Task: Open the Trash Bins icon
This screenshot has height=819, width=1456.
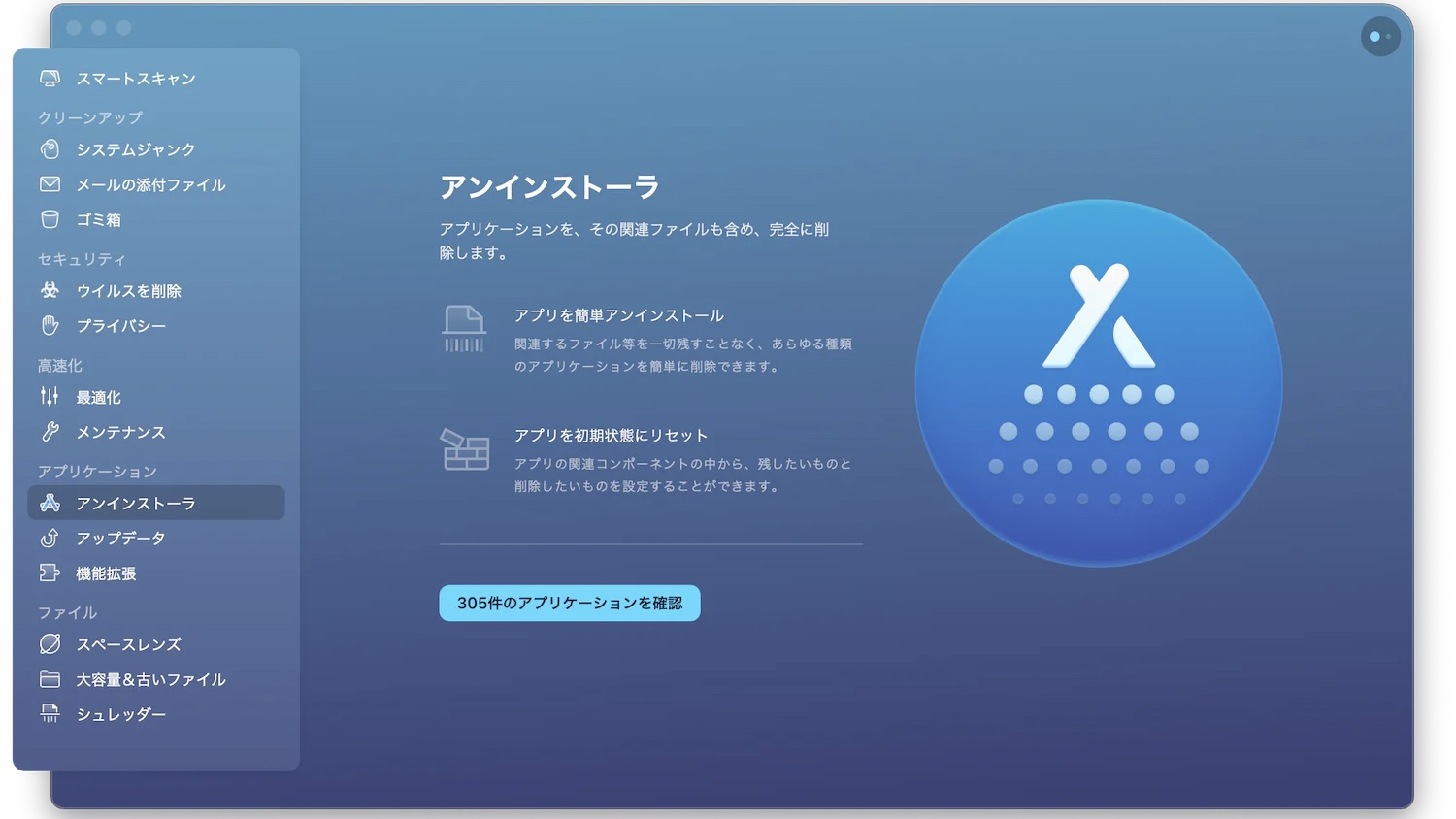Action: (x=50, y=219)
